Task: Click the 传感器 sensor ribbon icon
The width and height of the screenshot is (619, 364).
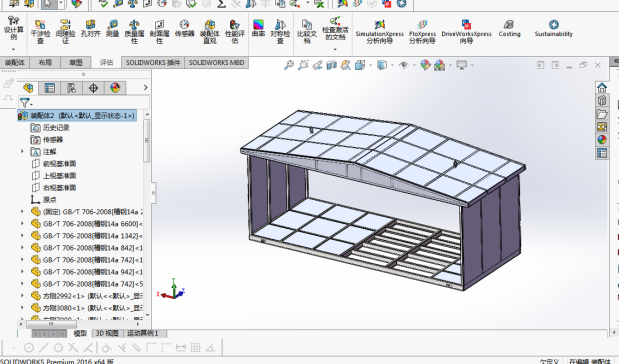Action: (x=184, y=28)
